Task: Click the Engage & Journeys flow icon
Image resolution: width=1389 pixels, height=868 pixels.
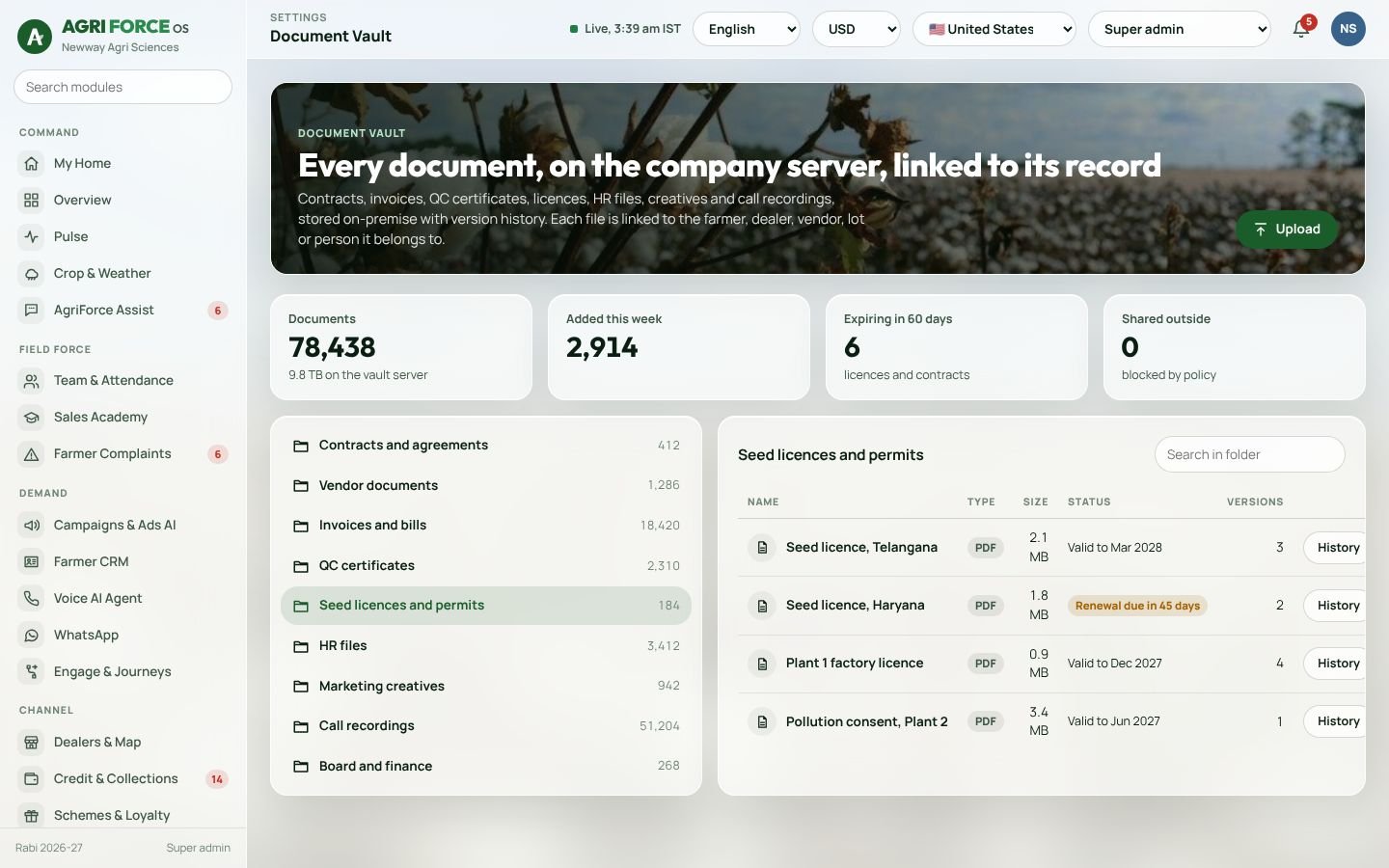Action: coord(32,671)
